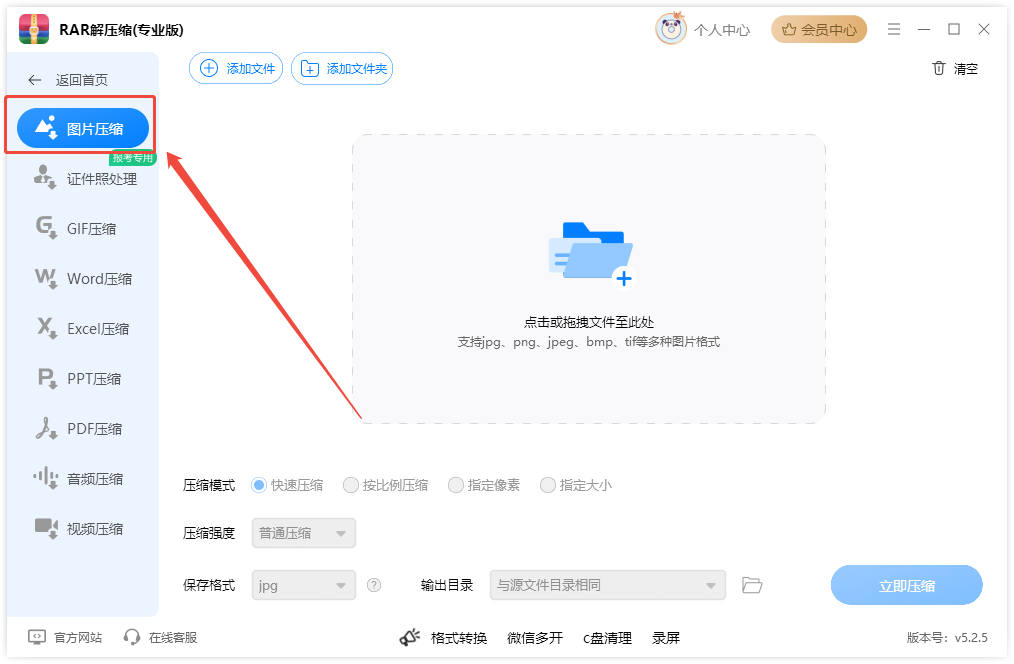1014x664 pixels.
Task: Click the 视频压缩 camera icon
Action: pyautogui.click(x=46, y=528)
